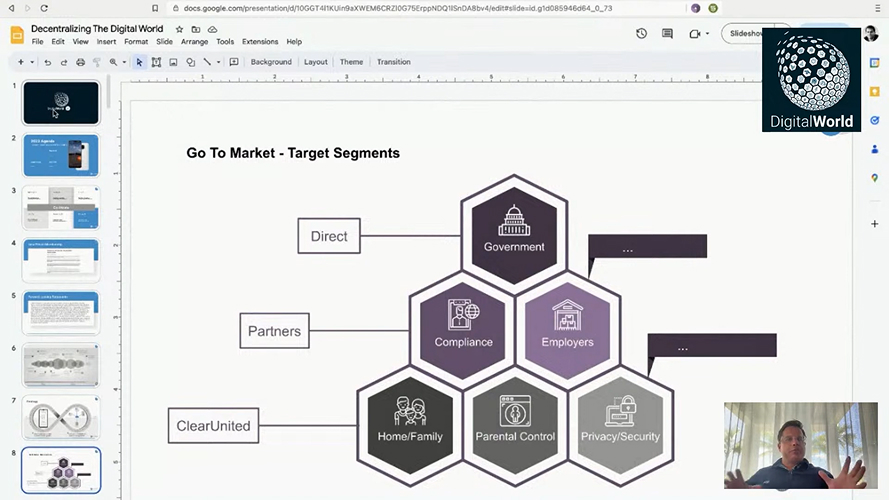
Task: Click the print icon
Action: click(81, 62)
